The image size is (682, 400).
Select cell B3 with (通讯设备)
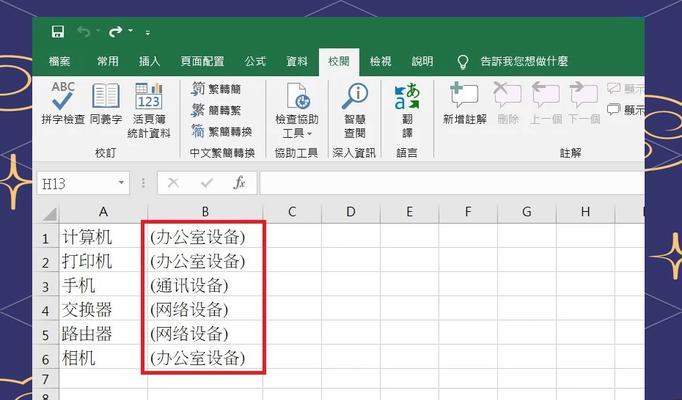tap(205, 285)
